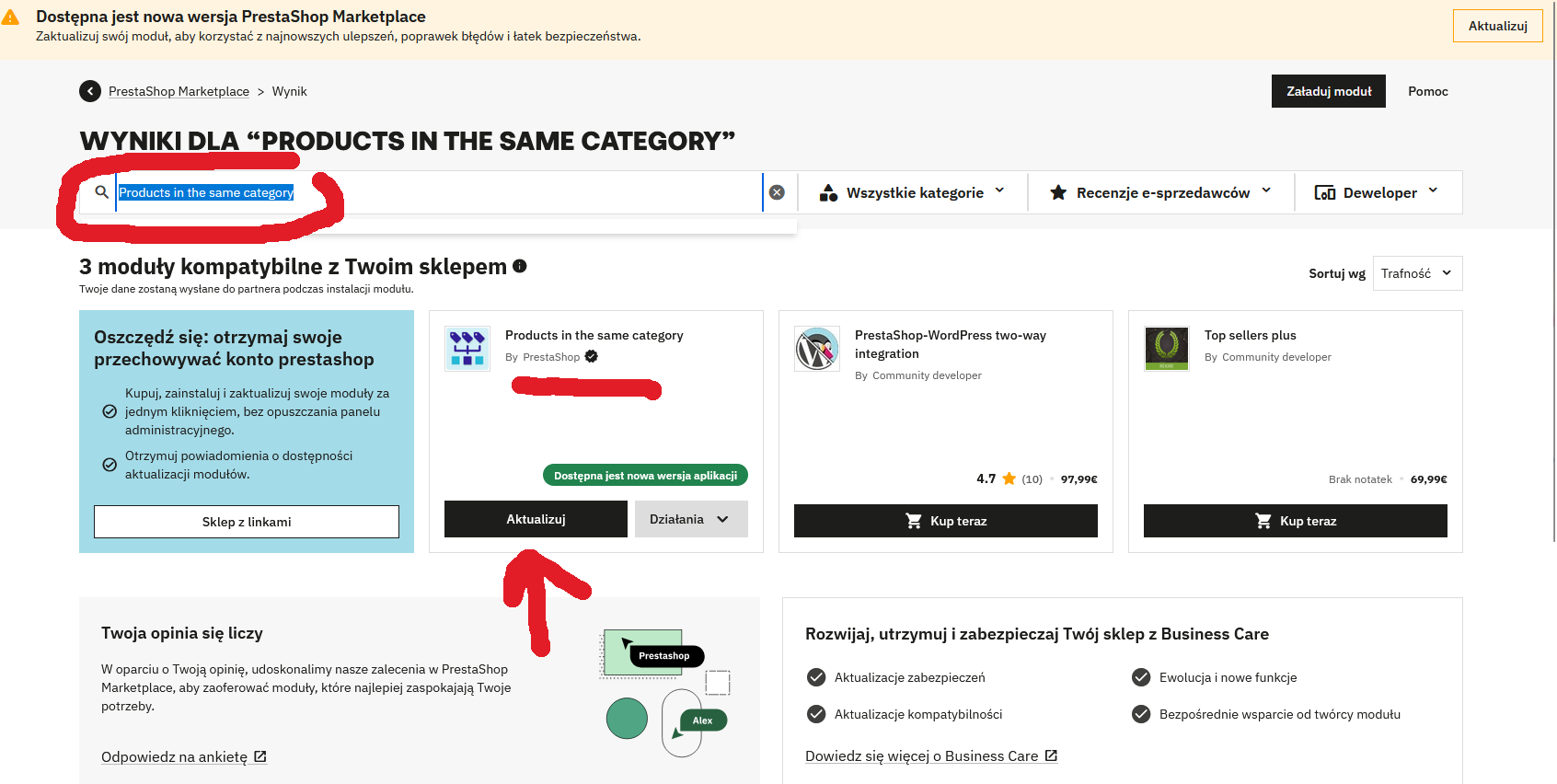The height and width of the screenshot is (784, 1557).
Task: Click the star rating of WordPress integration module
Action: click(1009, 478)
